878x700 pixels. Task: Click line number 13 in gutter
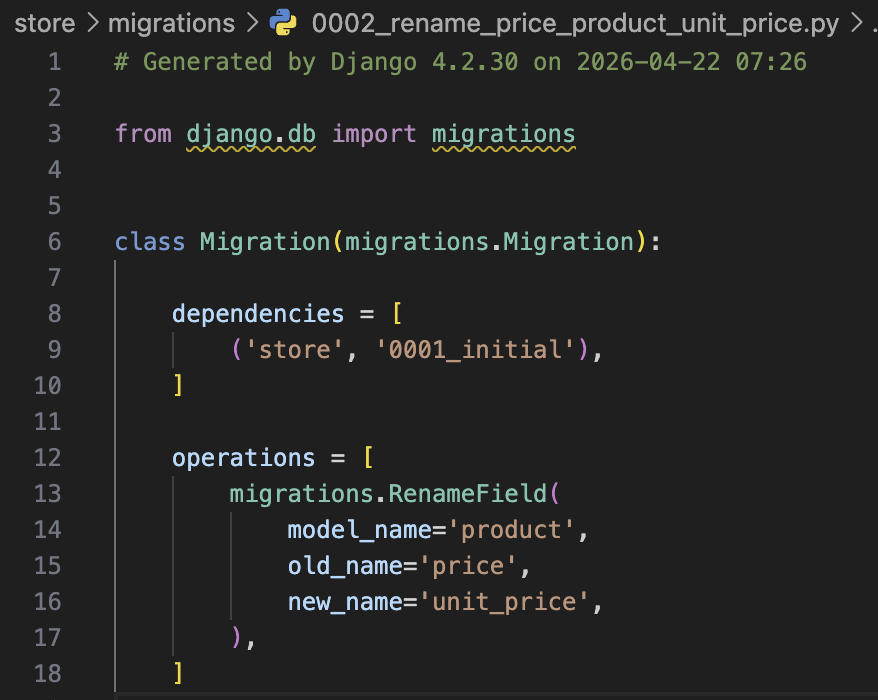pyautogui.click(x=48, y=494)
